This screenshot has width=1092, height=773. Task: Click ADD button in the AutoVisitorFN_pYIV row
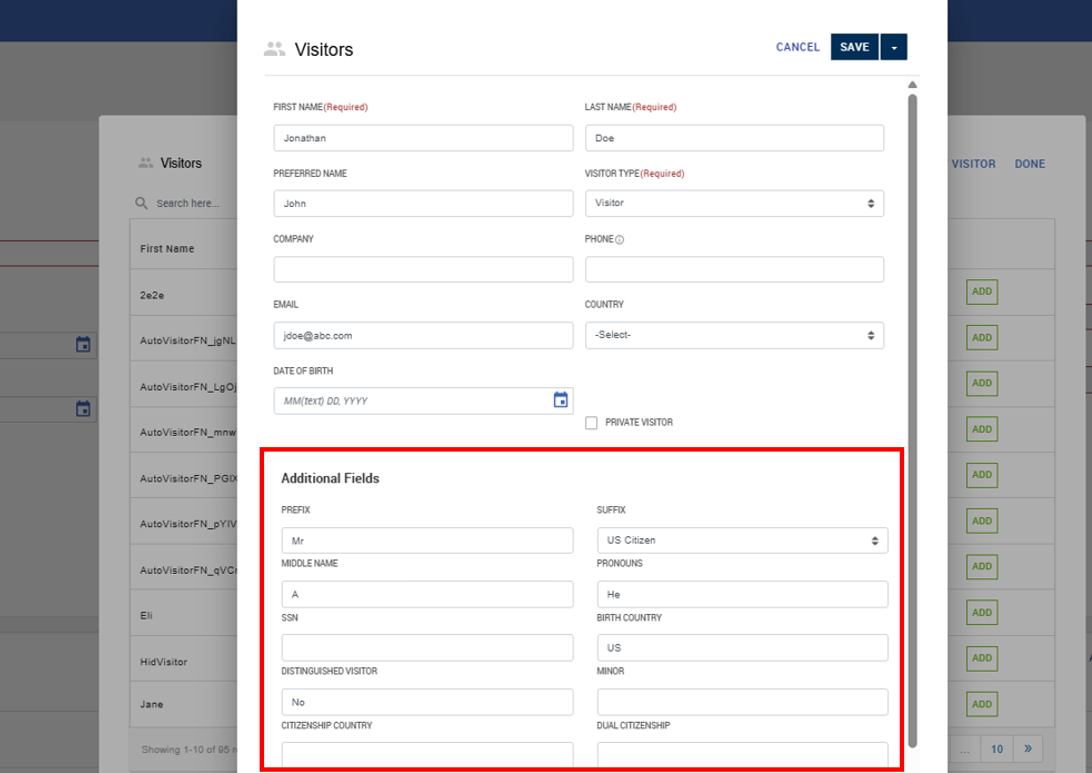(x=982, y=521)
